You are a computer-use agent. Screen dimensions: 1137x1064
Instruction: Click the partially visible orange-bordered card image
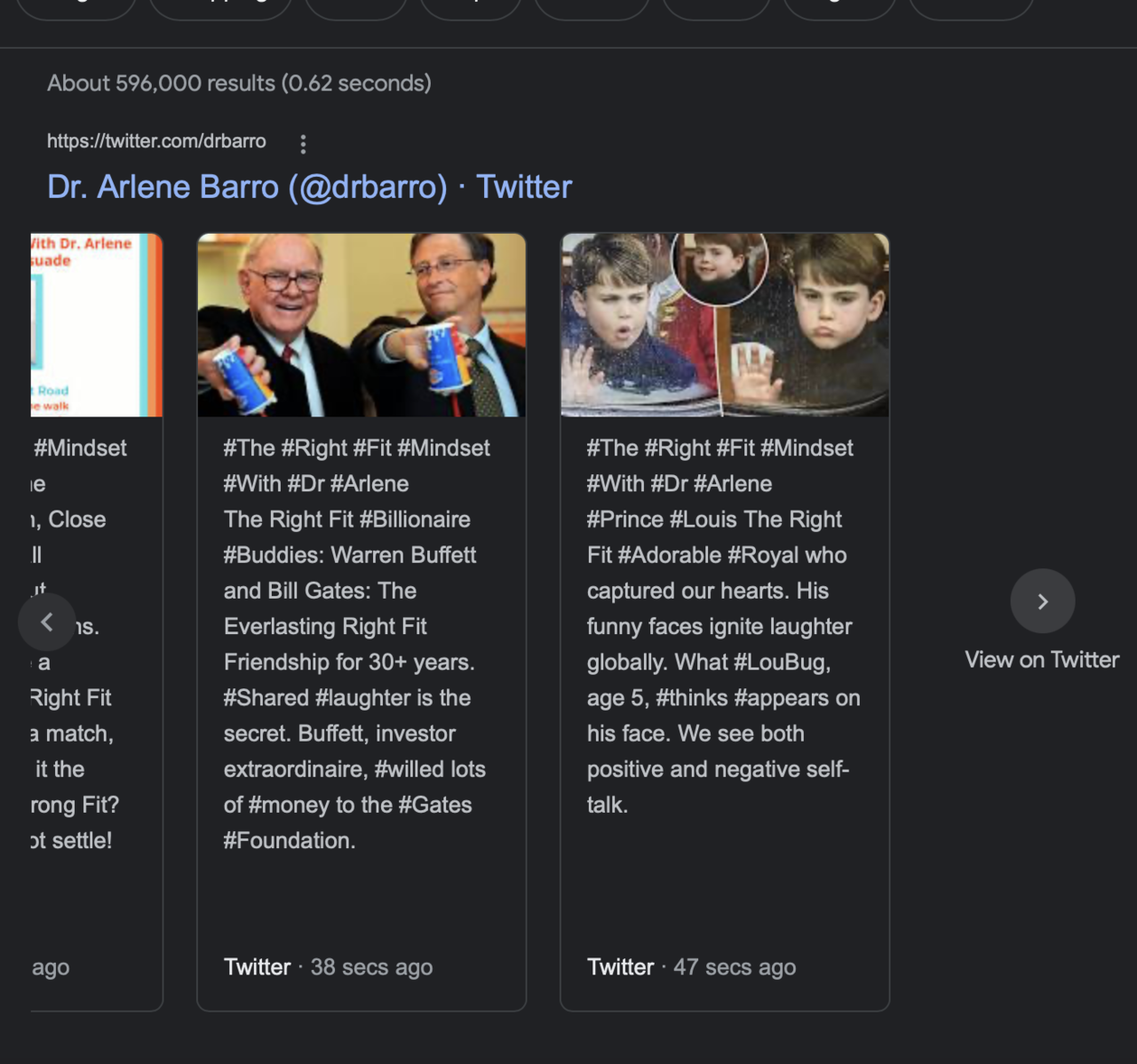point(96,325)
